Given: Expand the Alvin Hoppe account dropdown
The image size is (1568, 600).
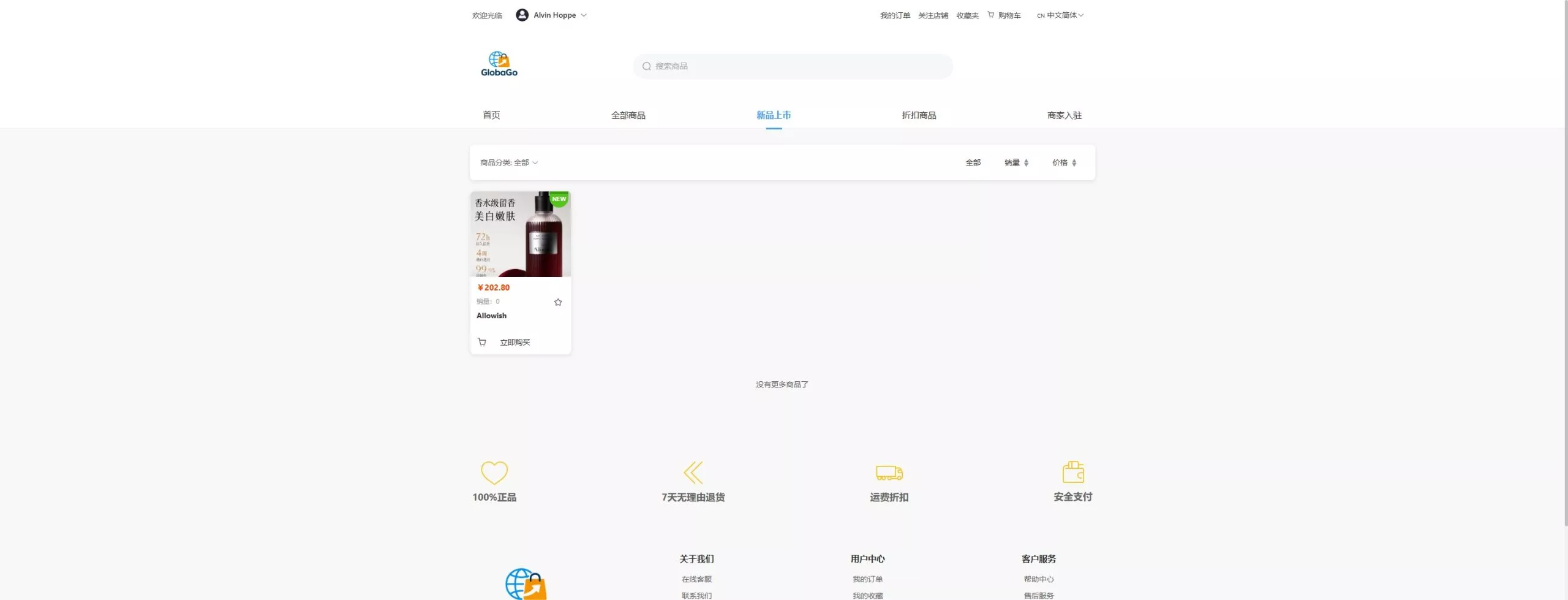Looking at the screenshot, I should point(584,15).
